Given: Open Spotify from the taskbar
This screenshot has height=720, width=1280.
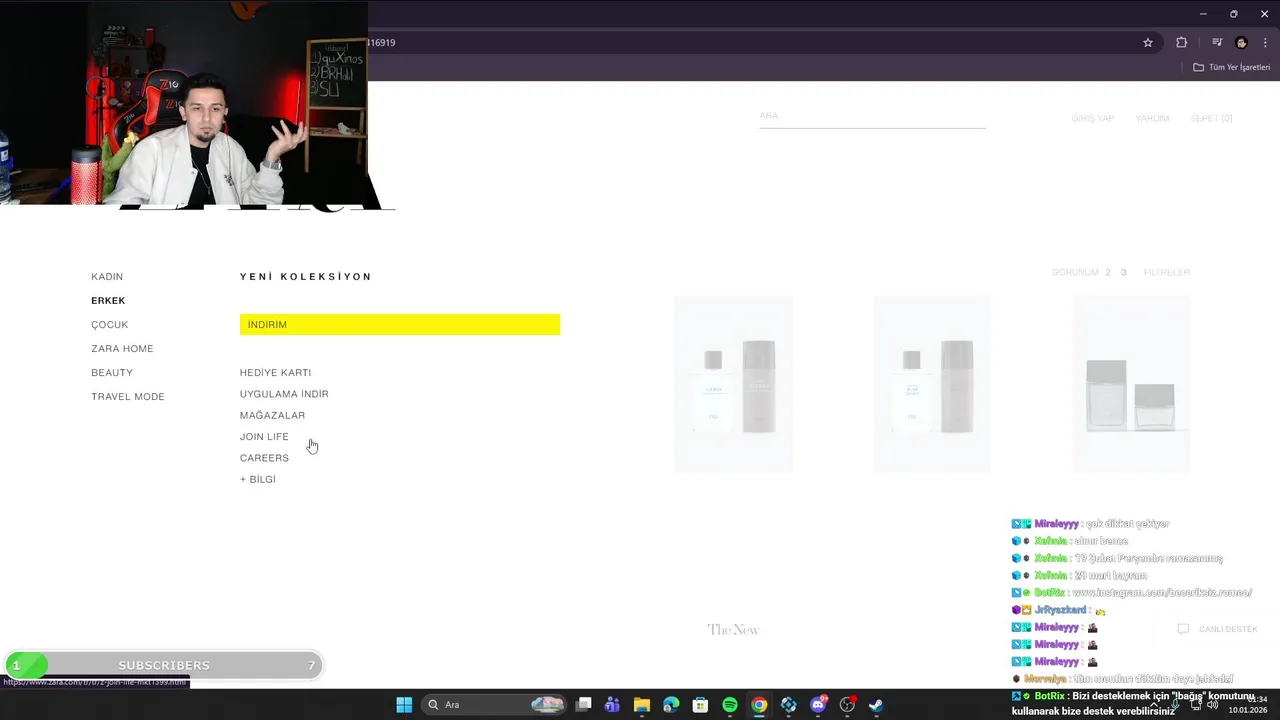Looking at the screenshot, I should tap(730, 705).
